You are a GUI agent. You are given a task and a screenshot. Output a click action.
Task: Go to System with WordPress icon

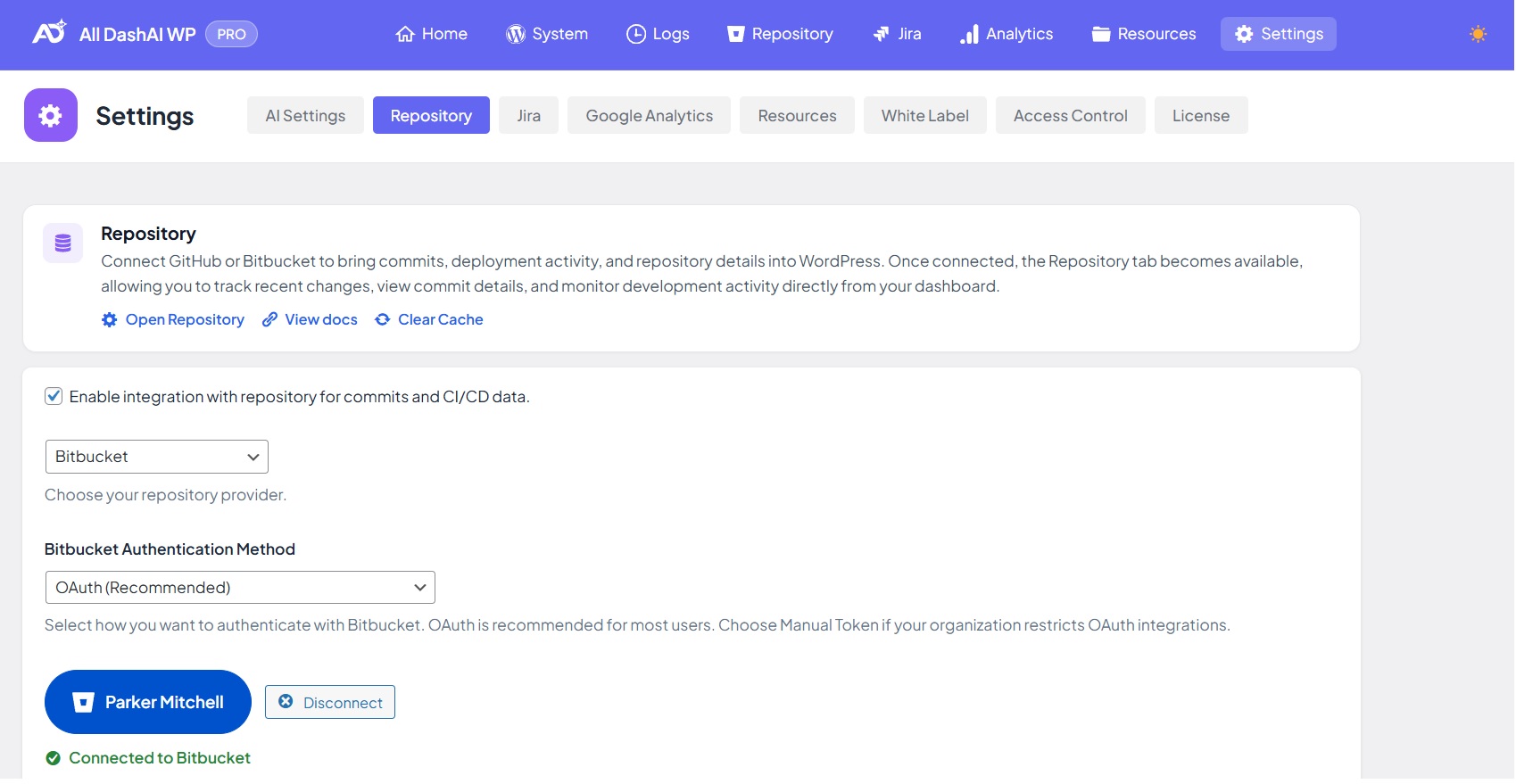[x=546, y=34]
